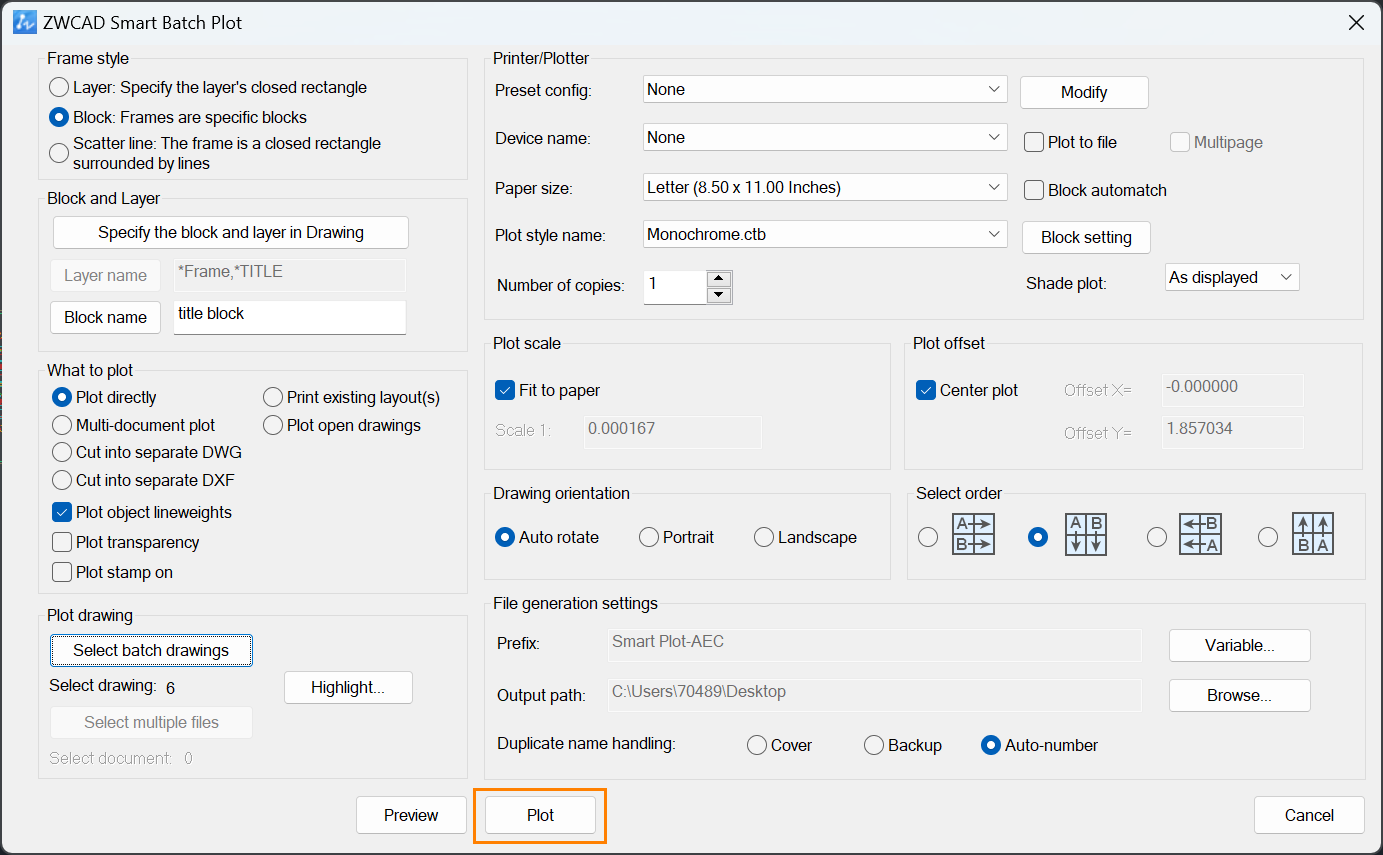Select the top-to-bottom A-B order icon
This screenshot has height=855, width=1383.
click(x=1085, y=535)
